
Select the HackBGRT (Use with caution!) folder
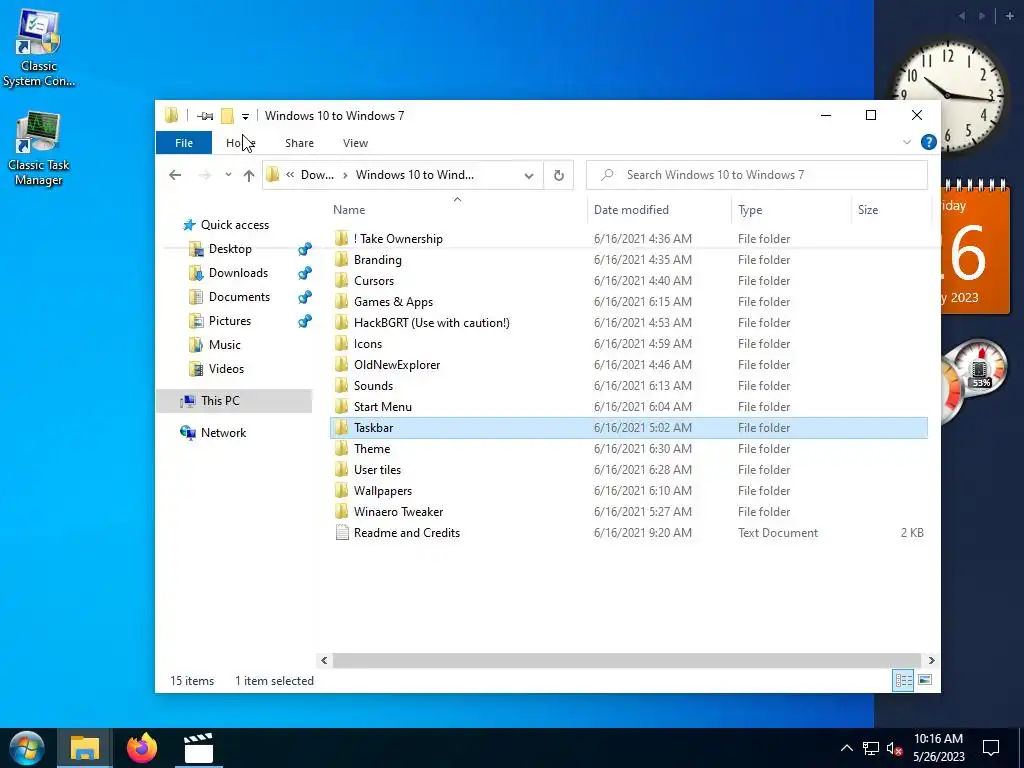(628, 323)
